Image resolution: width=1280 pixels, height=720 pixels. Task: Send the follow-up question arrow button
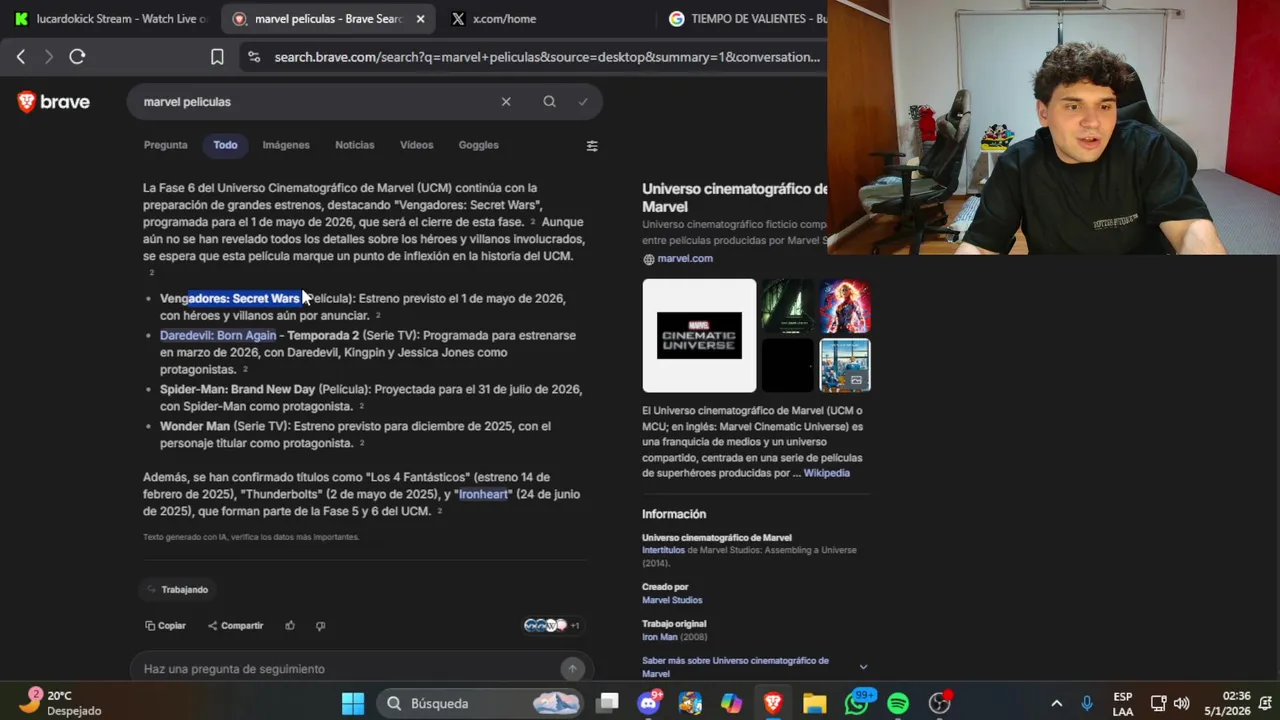572,669
